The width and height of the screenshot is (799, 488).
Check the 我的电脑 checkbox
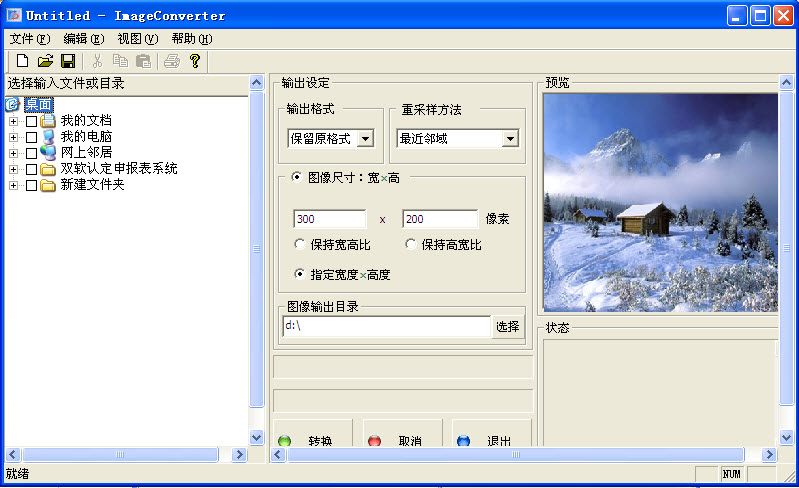pyautogui.click(x=32, y=138)
